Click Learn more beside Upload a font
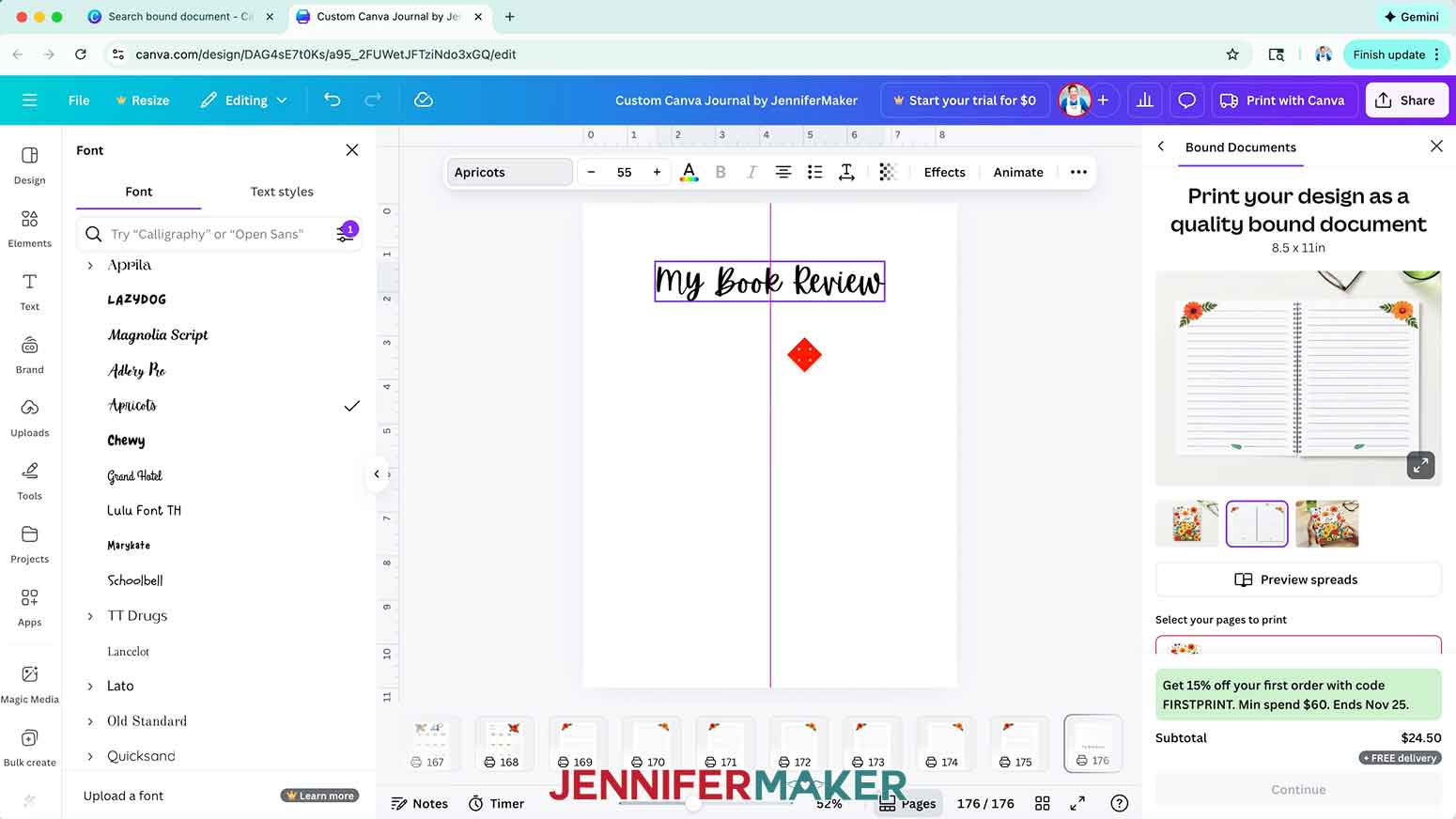1456x819 pixels. [x=320, y=796]
